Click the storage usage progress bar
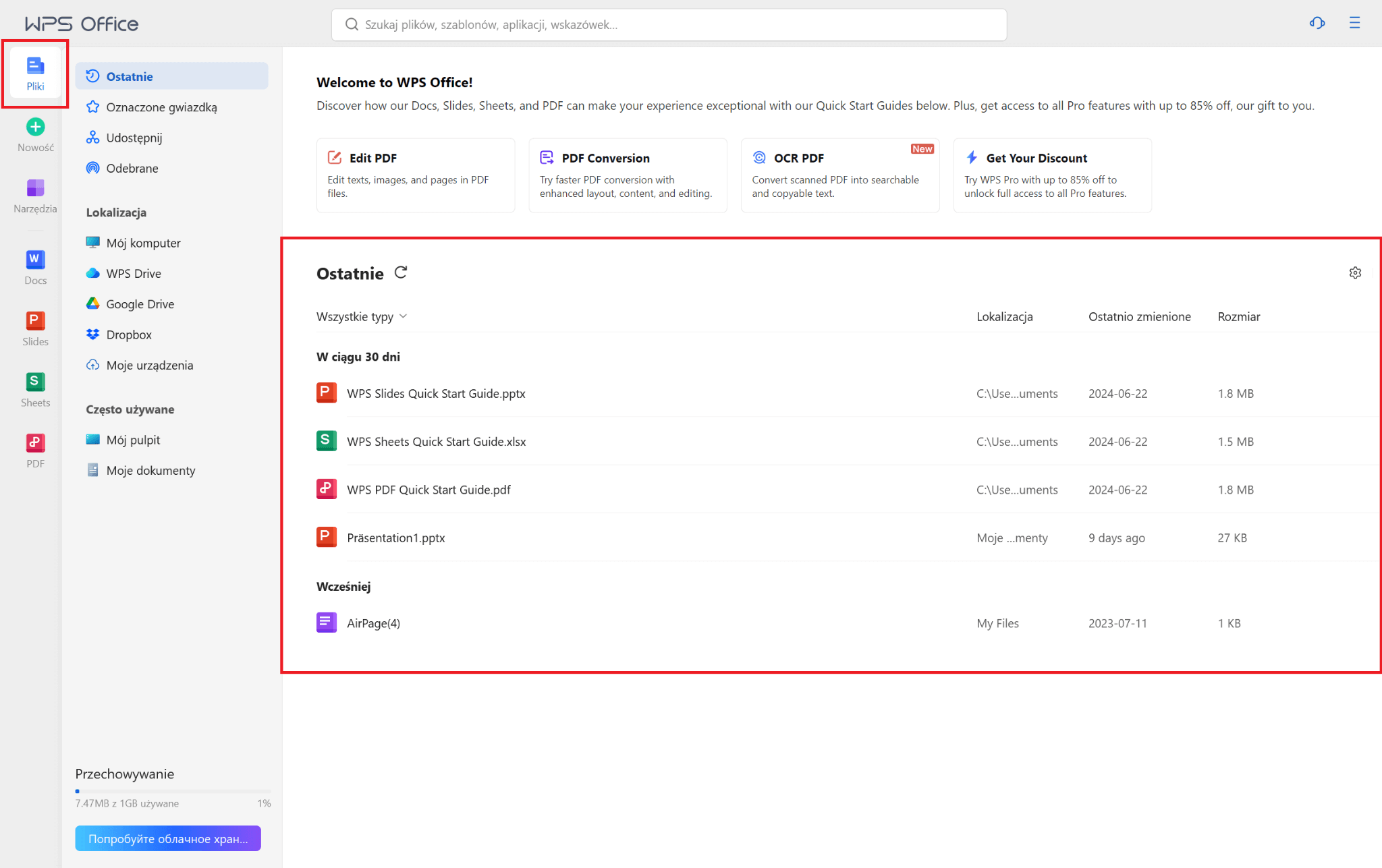1382x868 pixels. pos(172,790)
